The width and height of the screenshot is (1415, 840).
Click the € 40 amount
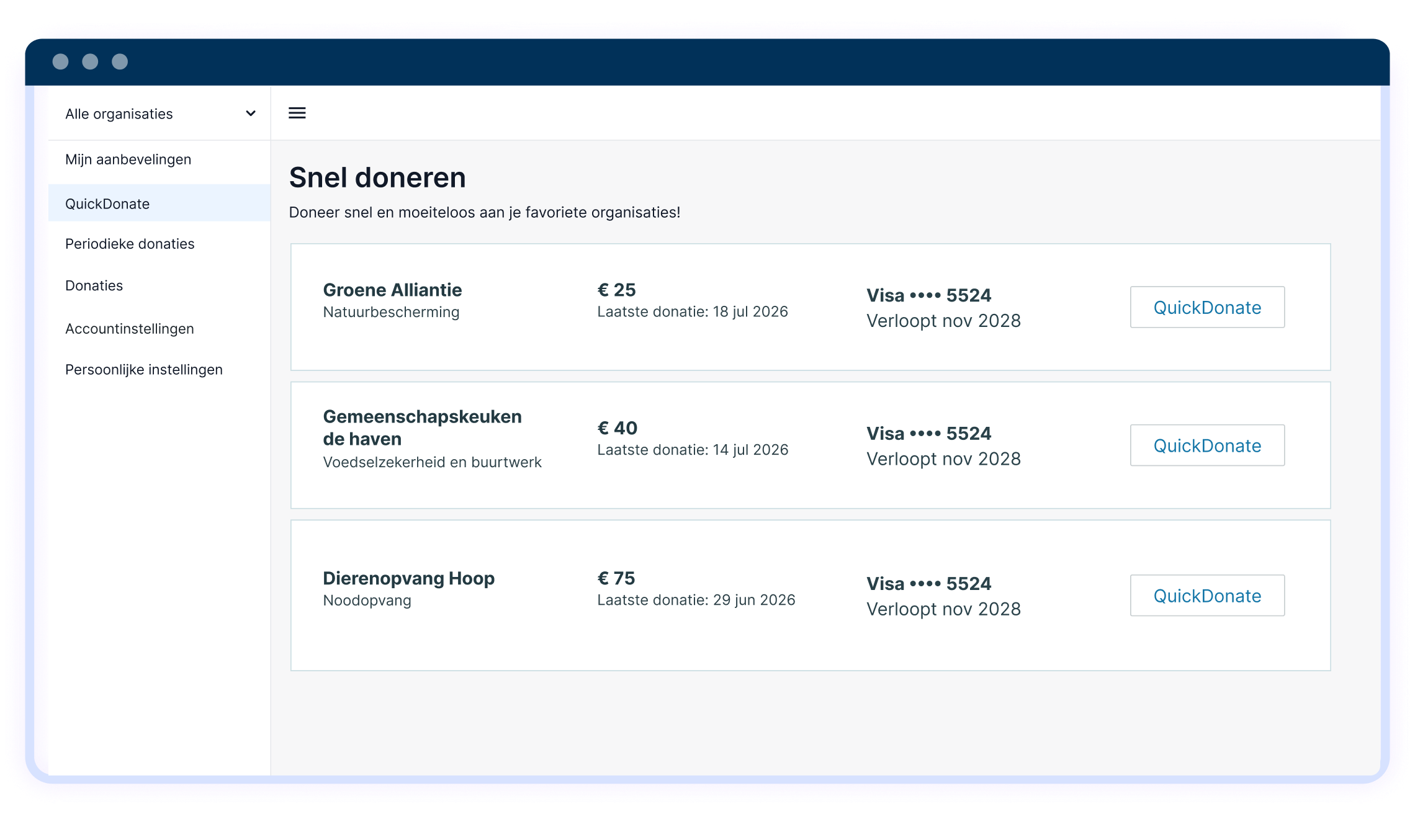pyautogui.click(x=617, y=428)
